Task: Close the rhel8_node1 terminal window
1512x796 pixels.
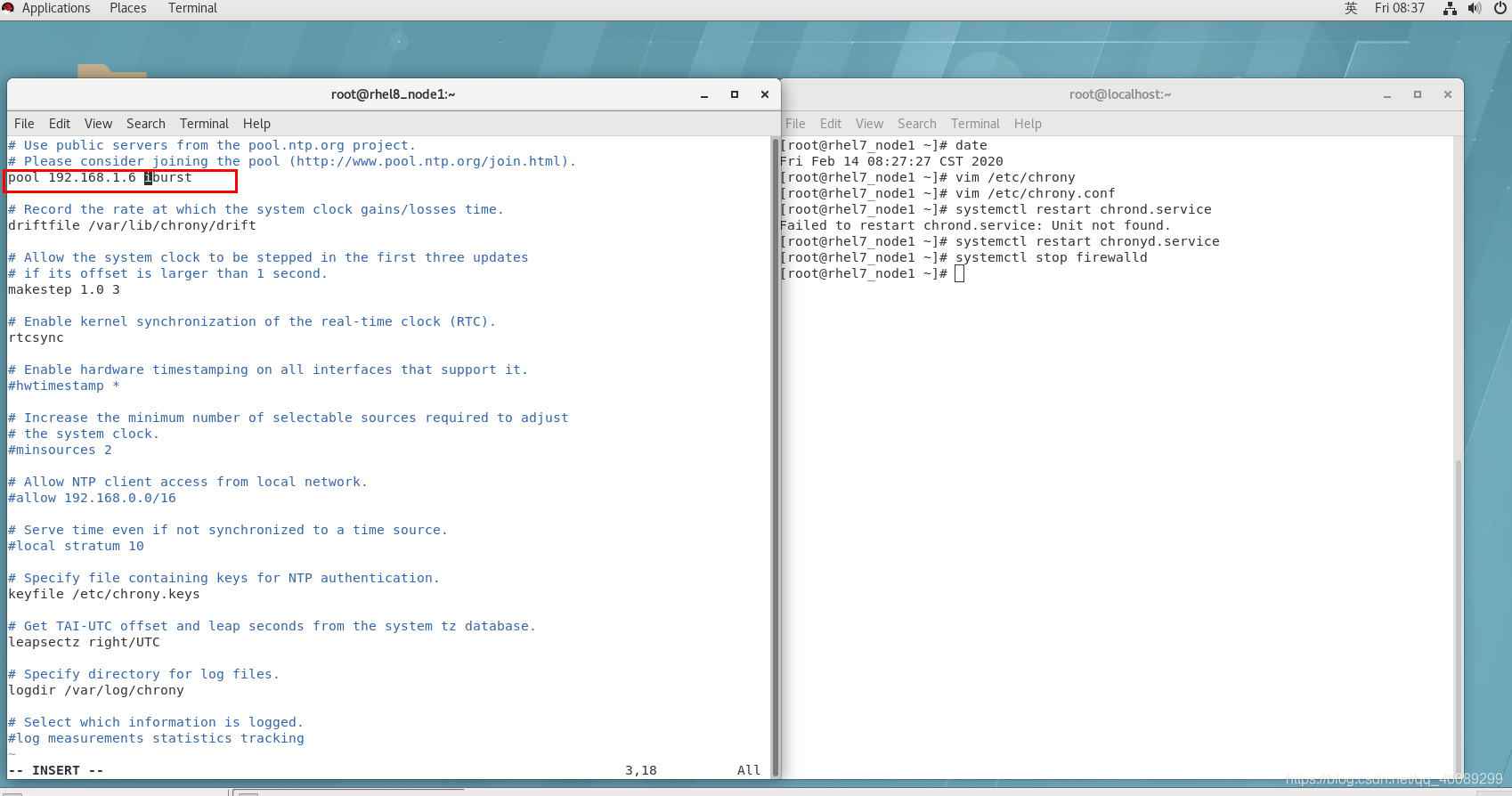Action: click(765, 94)
